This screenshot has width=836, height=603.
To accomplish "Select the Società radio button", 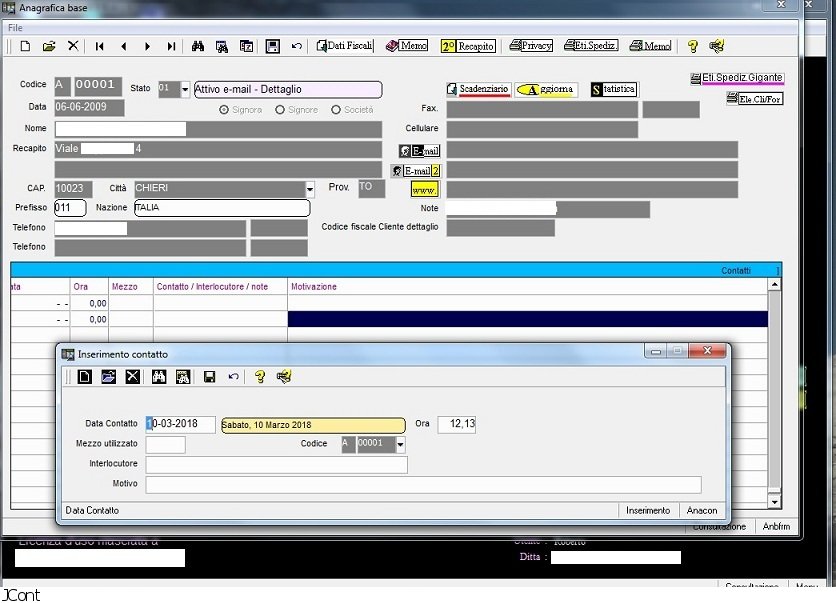I will tap(336, 109).
